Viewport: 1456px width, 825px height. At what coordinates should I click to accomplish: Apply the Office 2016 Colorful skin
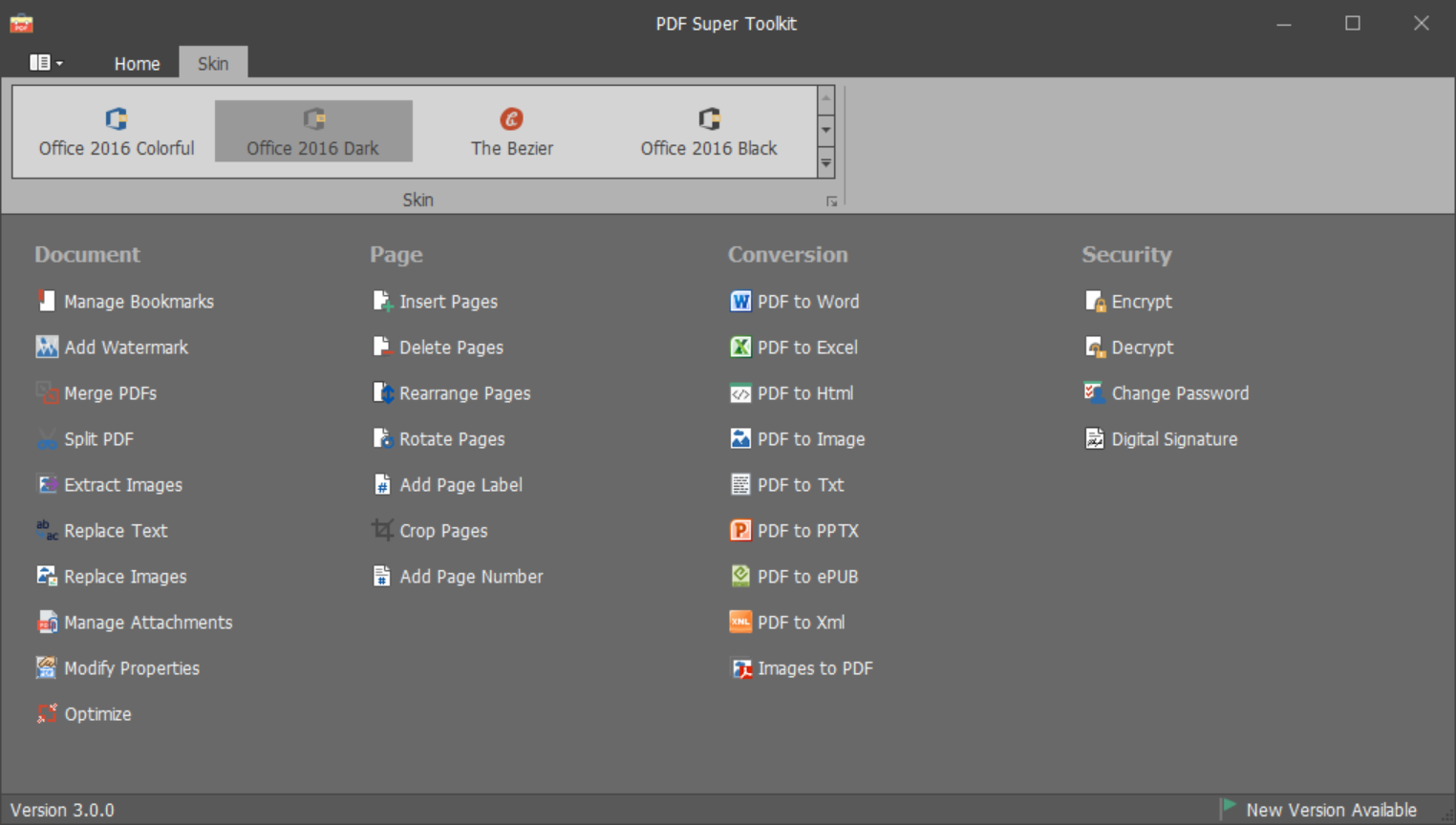pyautogui.click(x=117, y=132)
